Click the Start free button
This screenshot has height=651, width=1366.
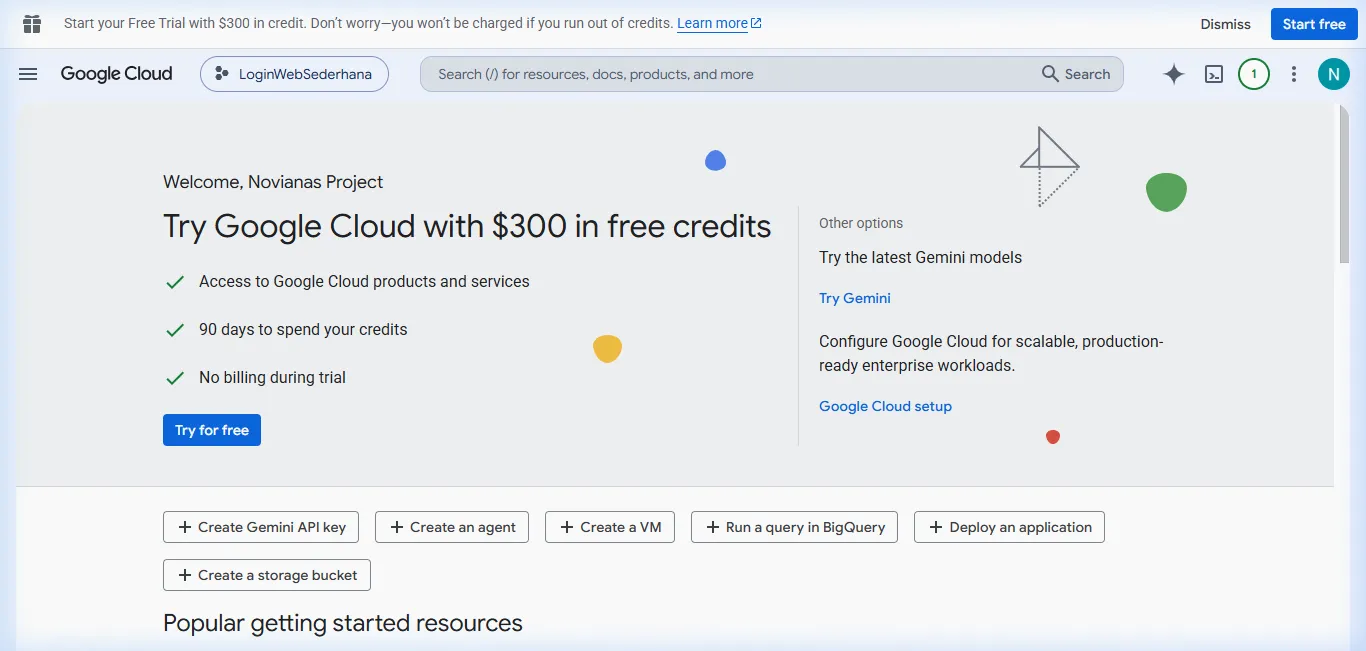1314,24
